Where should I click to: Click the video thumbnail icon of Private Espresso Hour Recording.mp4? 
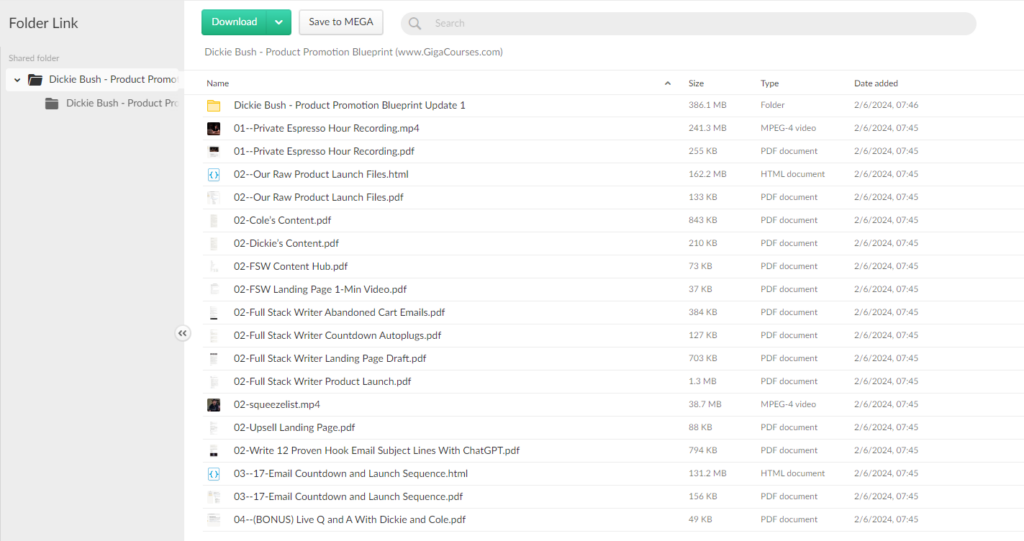(213, 129)
